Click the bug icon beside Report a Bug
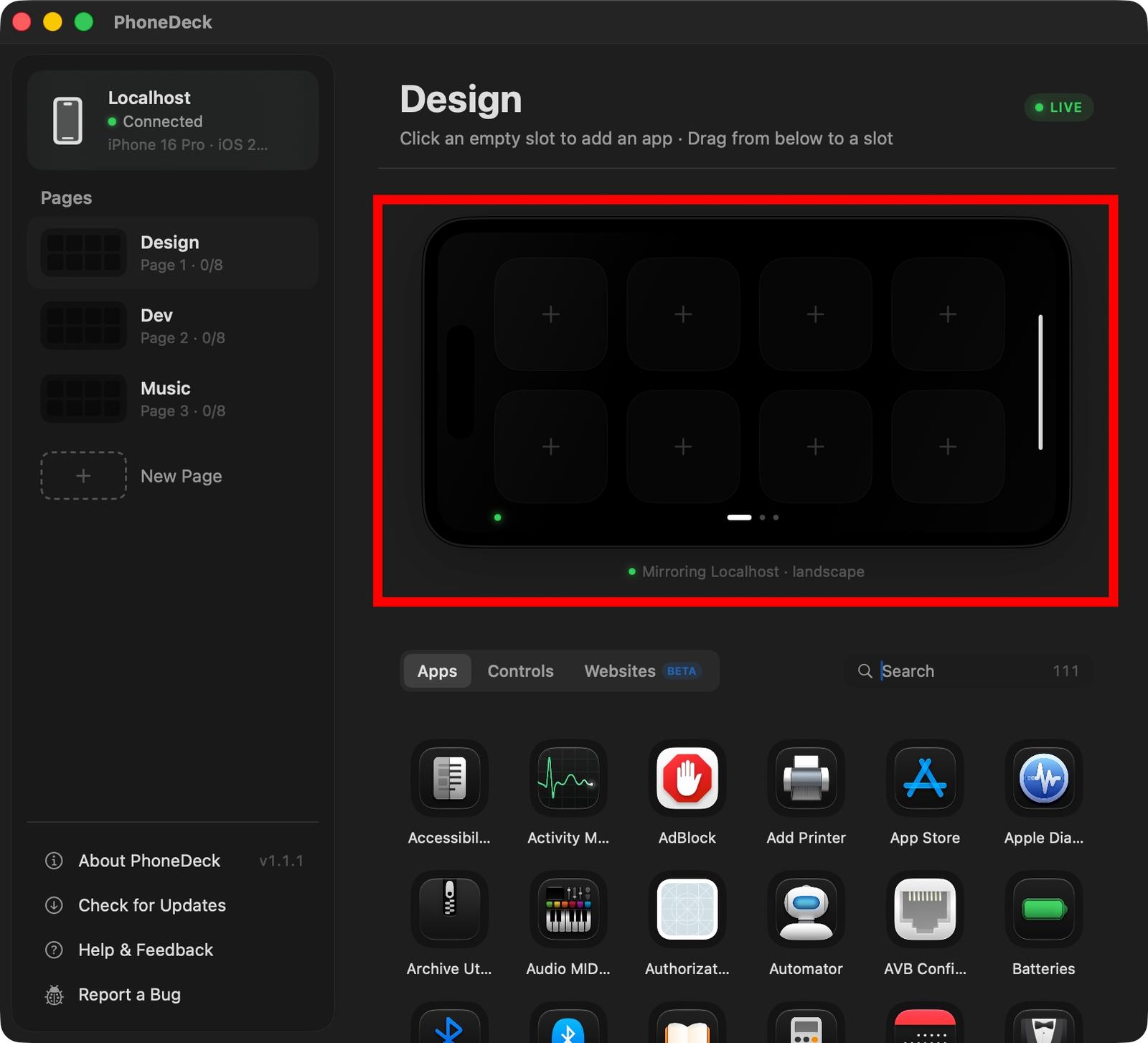This screenshot has height=1043, width=1148. [x=54, y=995]
